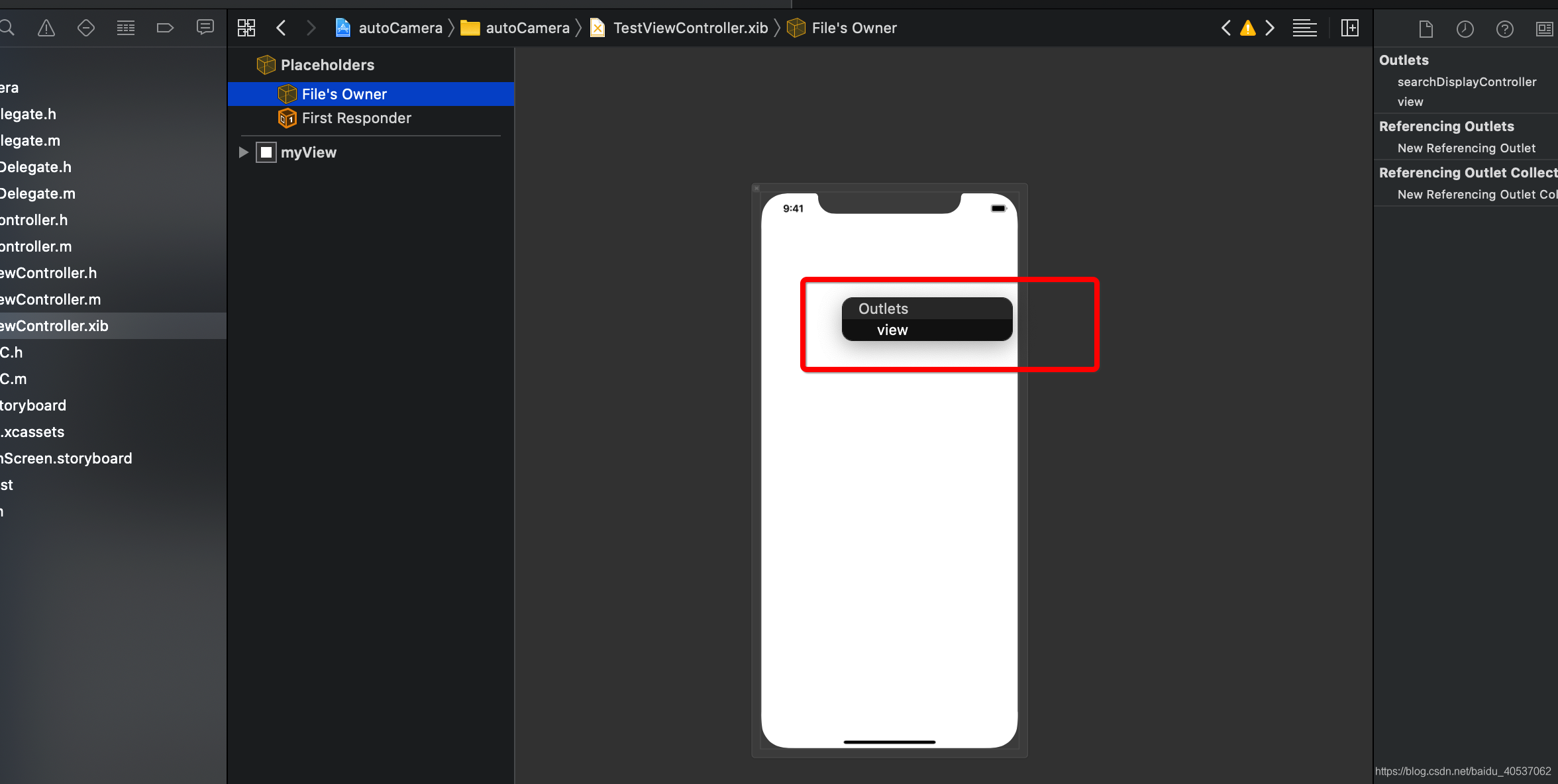Click New Referencing Outlet Collection
This screenshot has width=1558, height=784.
coord(1477,195)
